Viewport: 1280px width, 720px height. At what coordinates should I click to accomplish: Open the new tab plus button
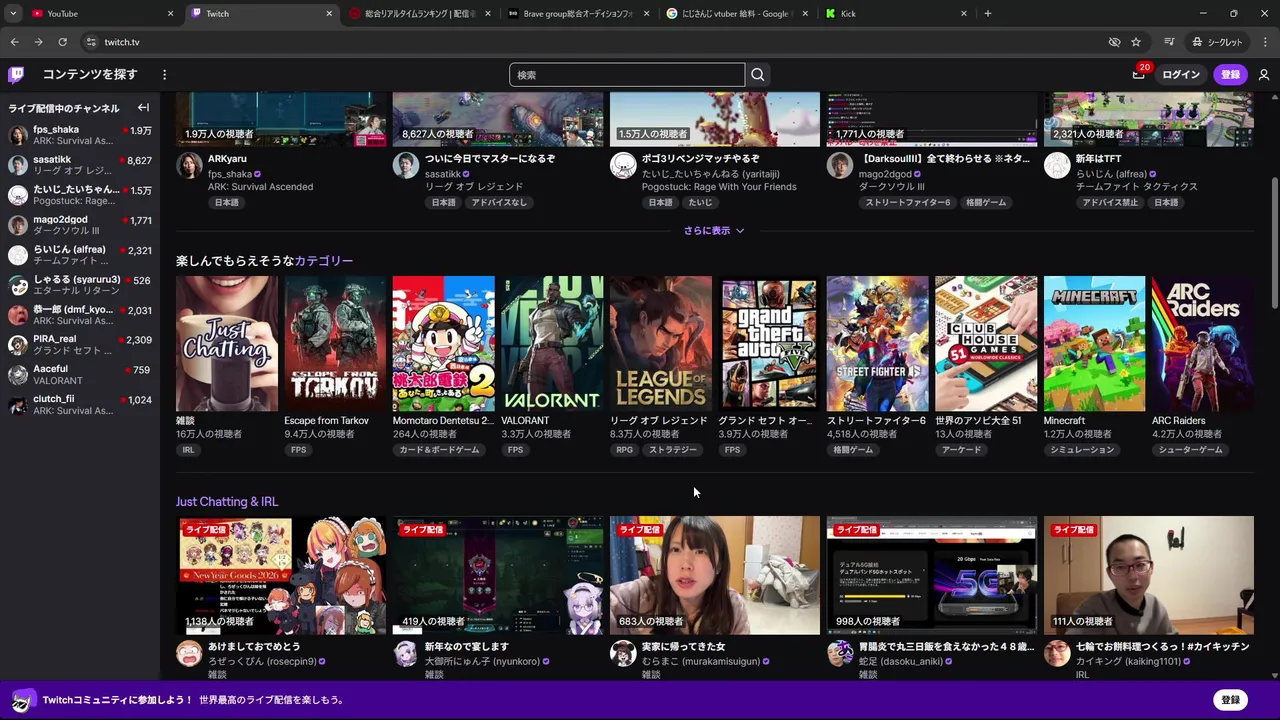click(x=988, y=13)
